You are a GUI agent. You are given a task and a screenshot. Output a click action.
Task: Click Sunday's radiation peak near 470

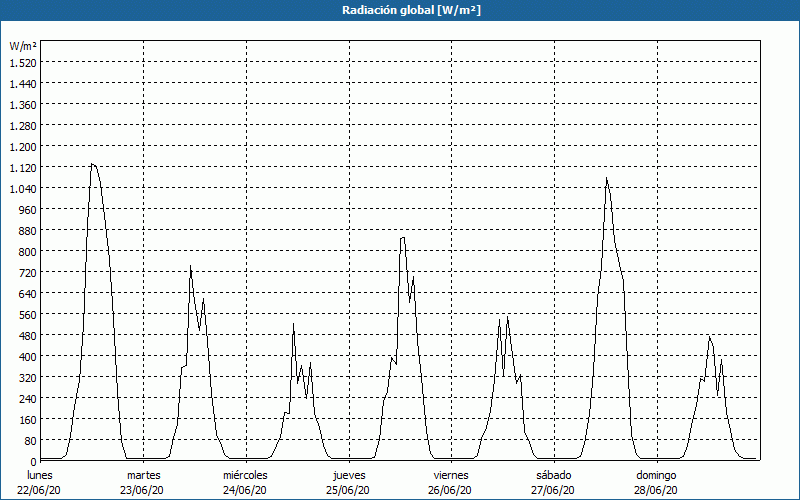[x=709, y=337]
